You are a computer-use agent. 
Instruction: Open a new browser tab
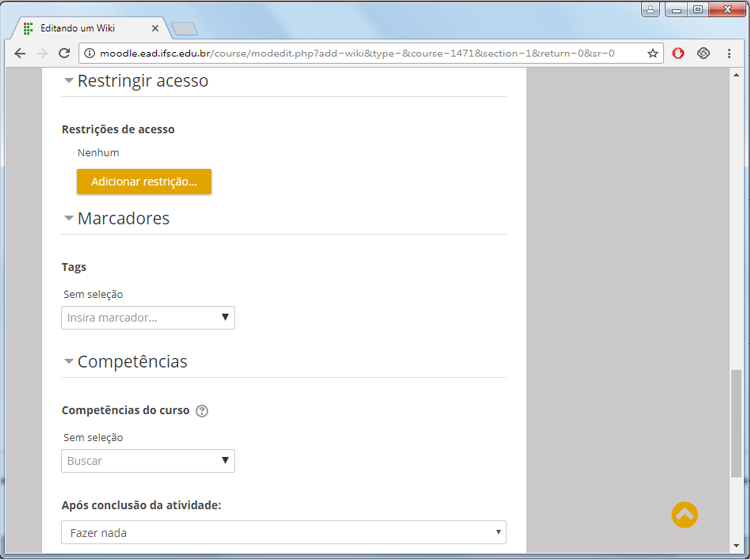pyautogui.click(x=184, y=28)
